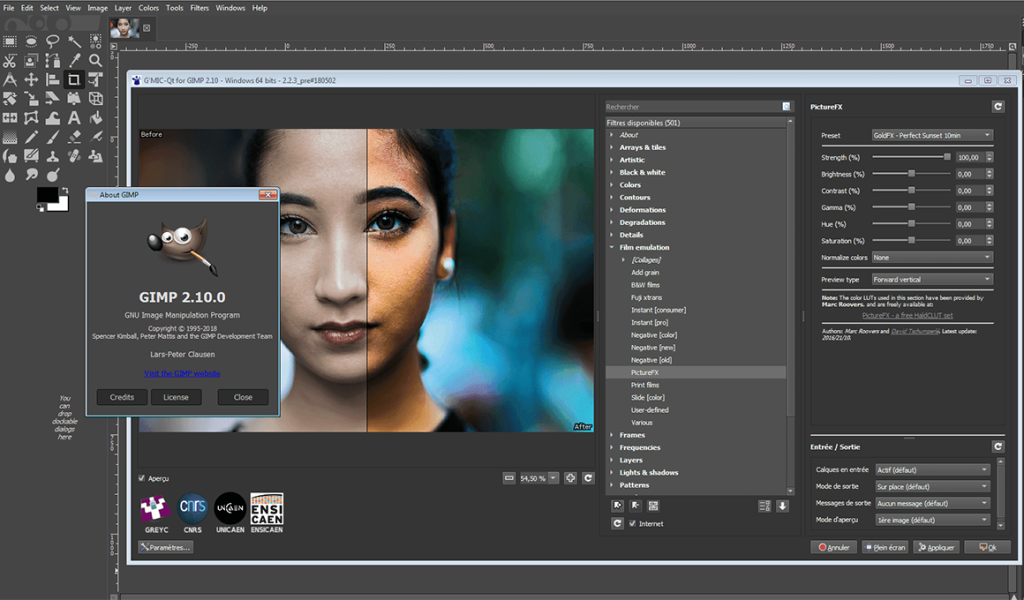Click the Credits button in About GIMP
Image resolution: width=1024 pixels, height=600 pixels.
tap(121, 397)
